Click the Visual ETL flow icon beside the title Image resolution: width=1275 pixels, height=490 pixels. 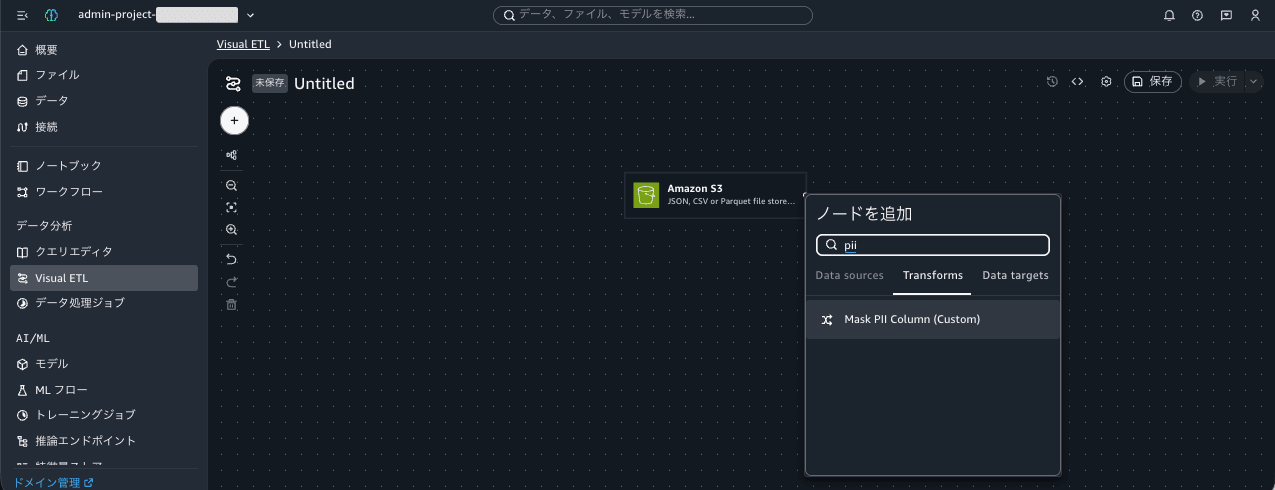coord(233,83)
